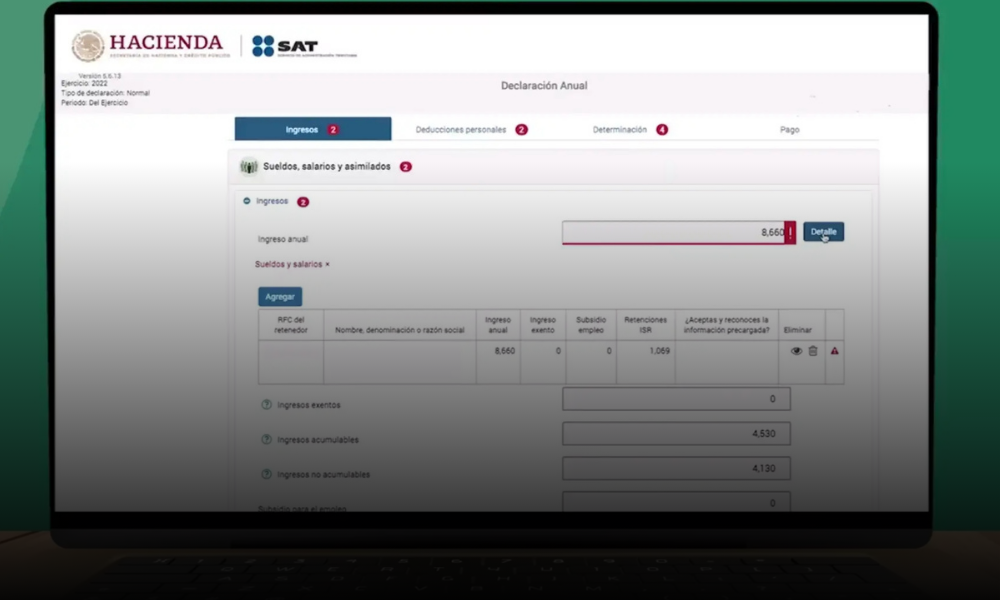Image resolution: width=1000 pixels, height=600 pixels.
Task: Open help icon for Ingresos acumulables
Action: tap(267, 439)
